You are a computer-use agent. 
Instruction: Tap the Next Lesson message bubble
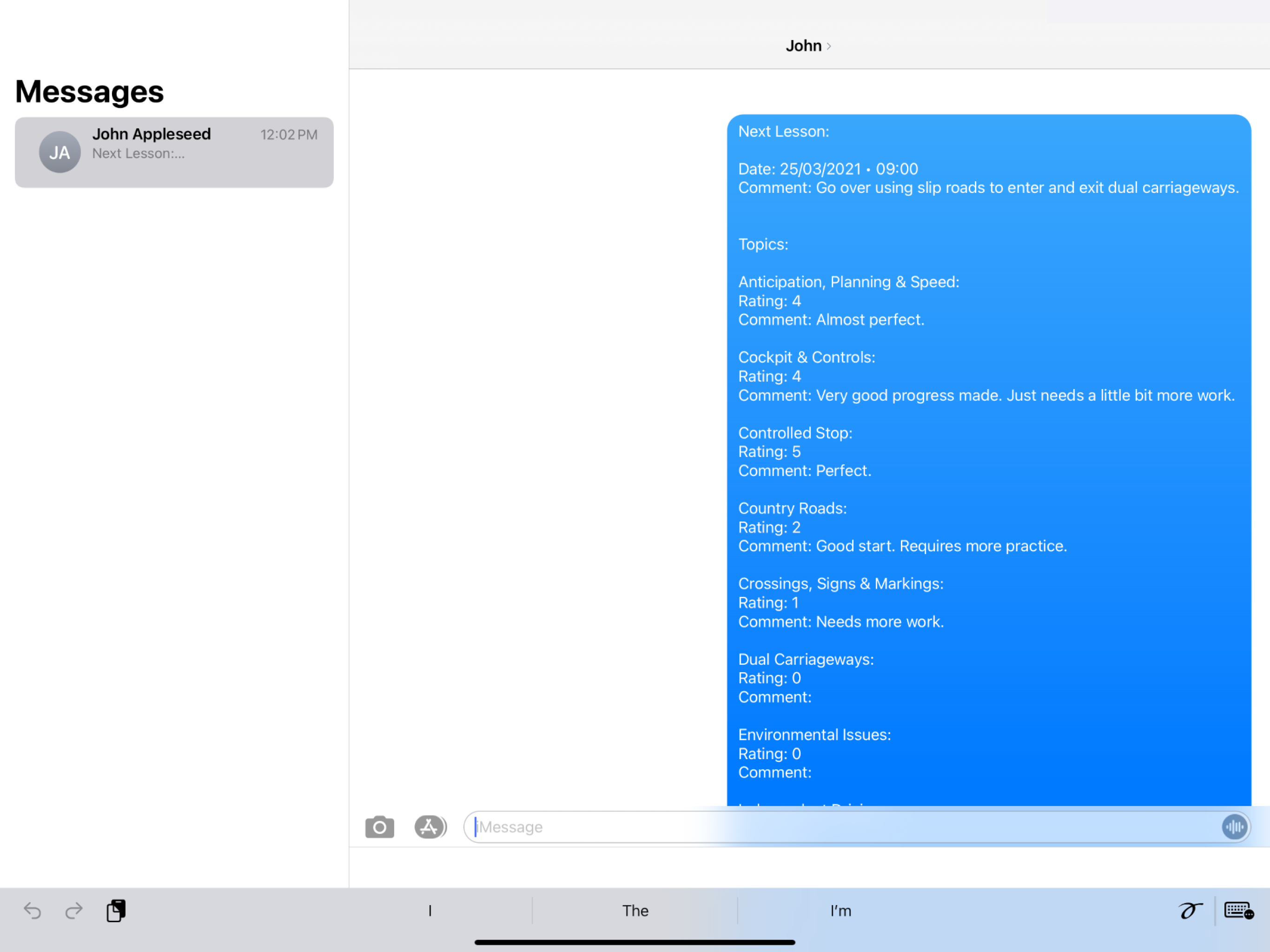(988, 459)
